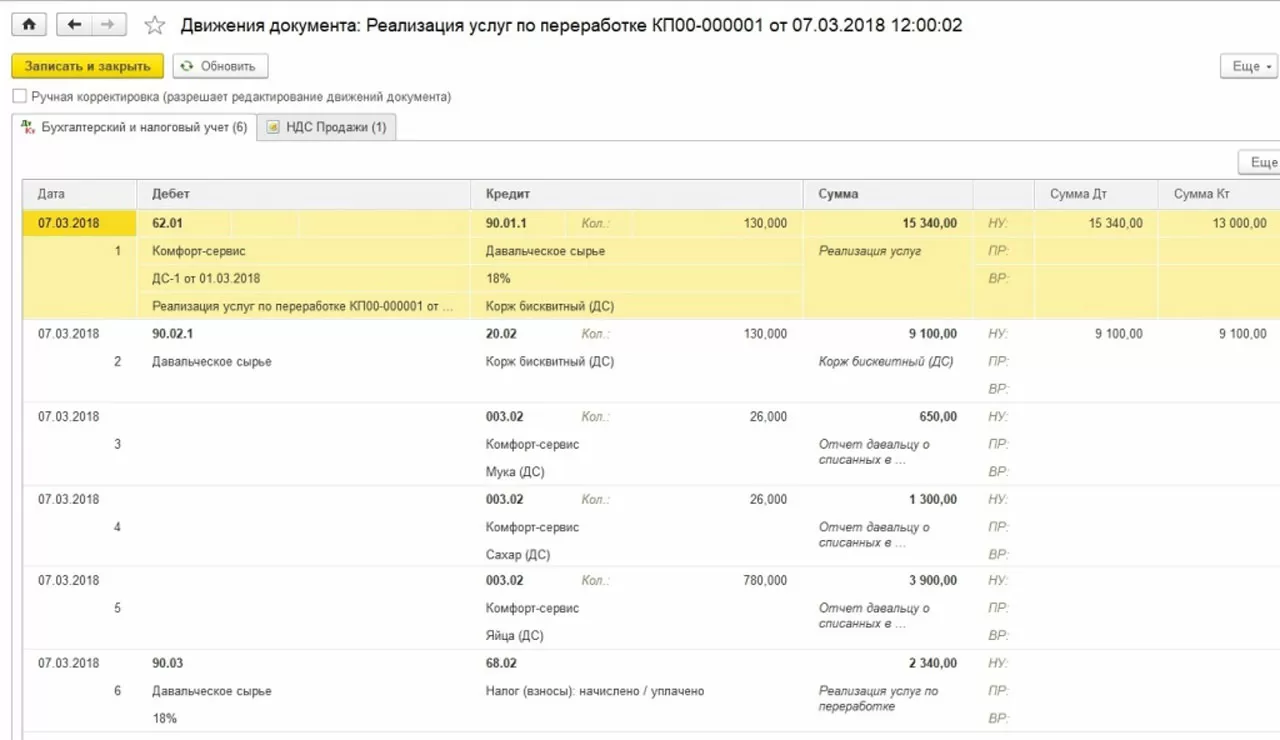The width and height of the screenshot is (1280, 740).
Task: Click the green refresh icon on Обновить
Action: 187,67
